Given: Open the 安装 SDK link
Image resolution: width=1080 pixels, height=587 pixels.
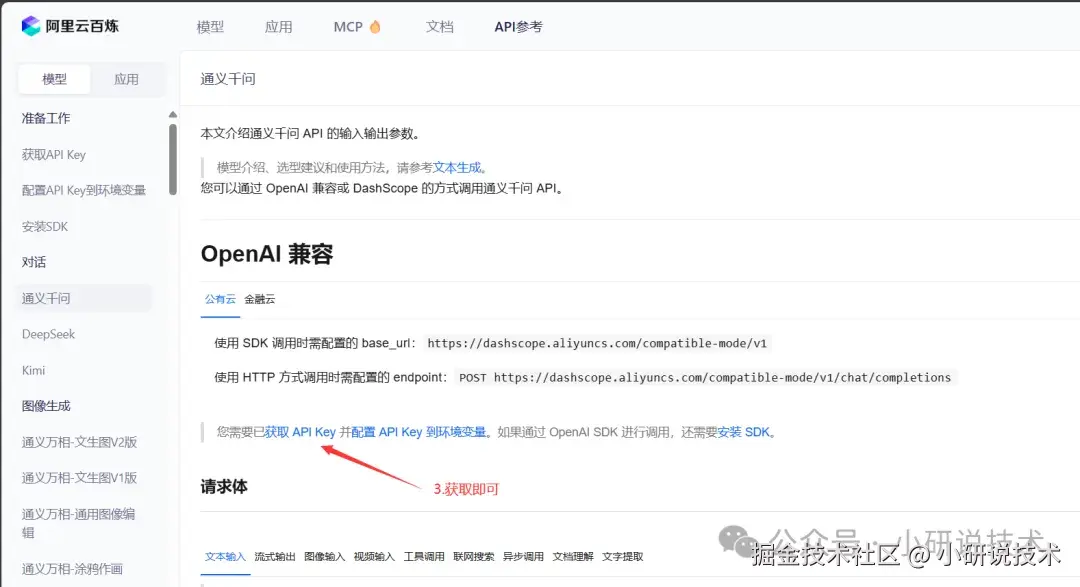Looking at the screenshot, I should coord(744,432).
